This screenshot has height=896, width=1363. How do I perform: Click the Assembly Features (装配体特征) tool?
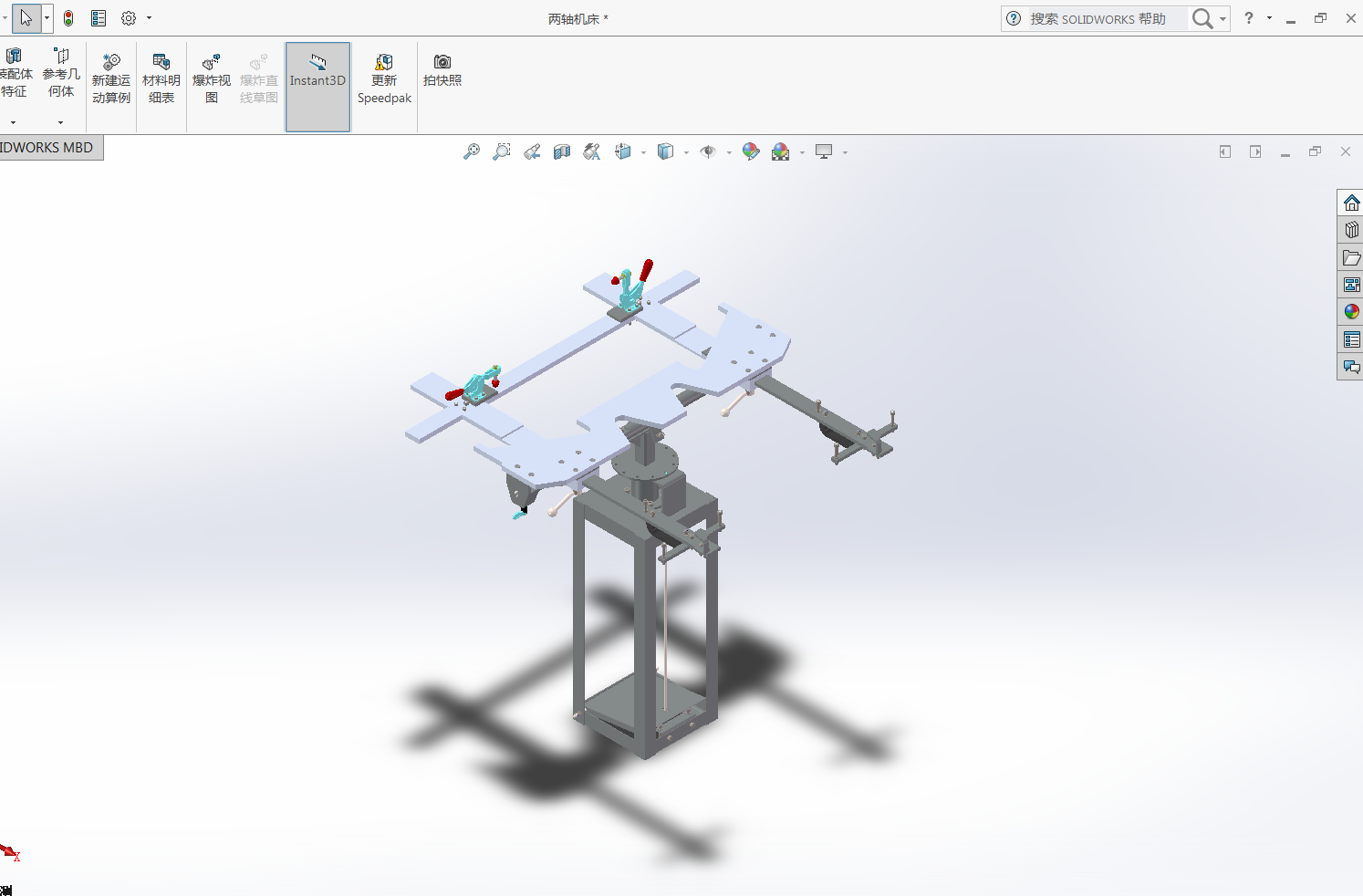click(x=15, y=75)
